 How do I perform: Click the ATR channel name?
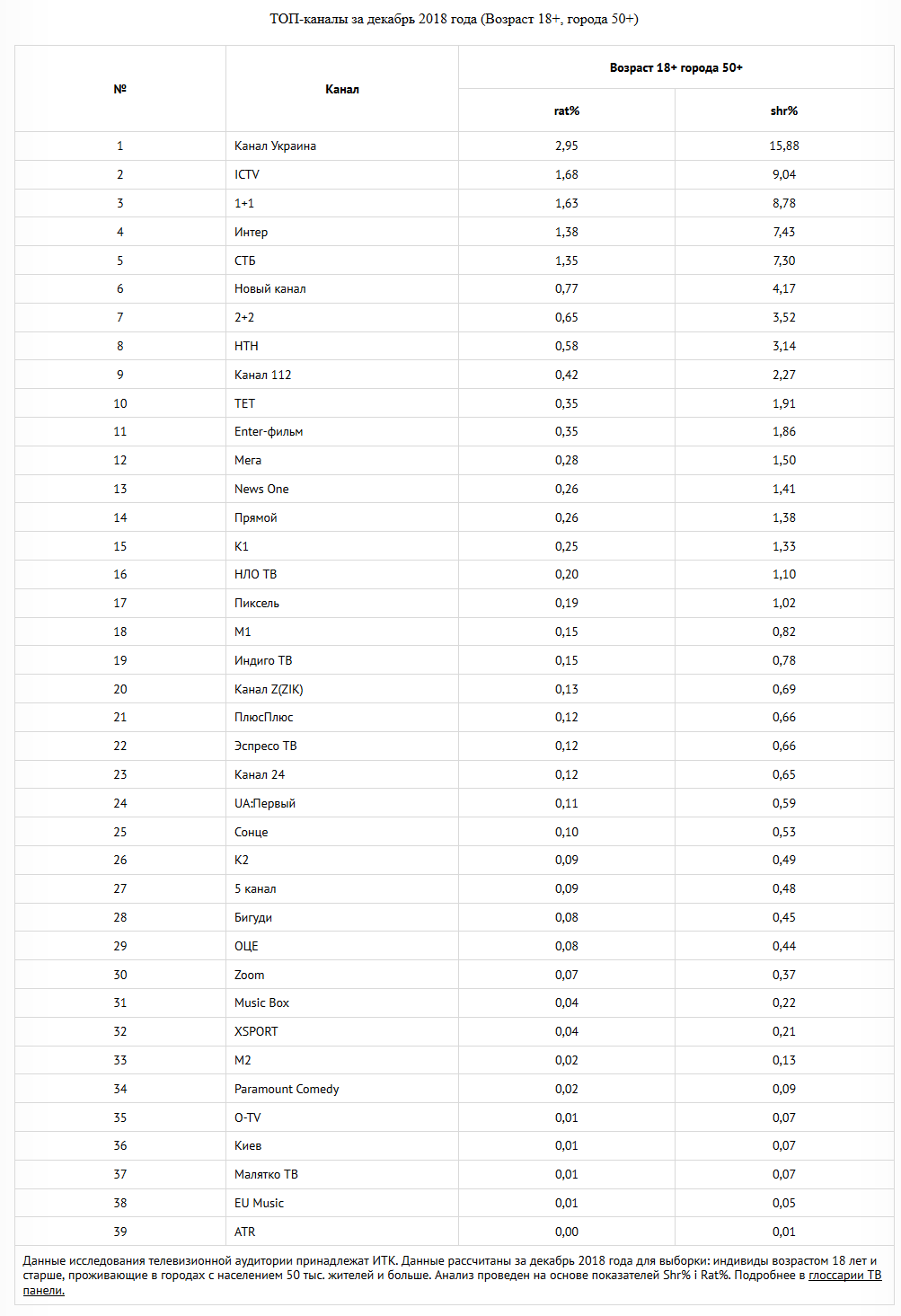[245, 1232]
